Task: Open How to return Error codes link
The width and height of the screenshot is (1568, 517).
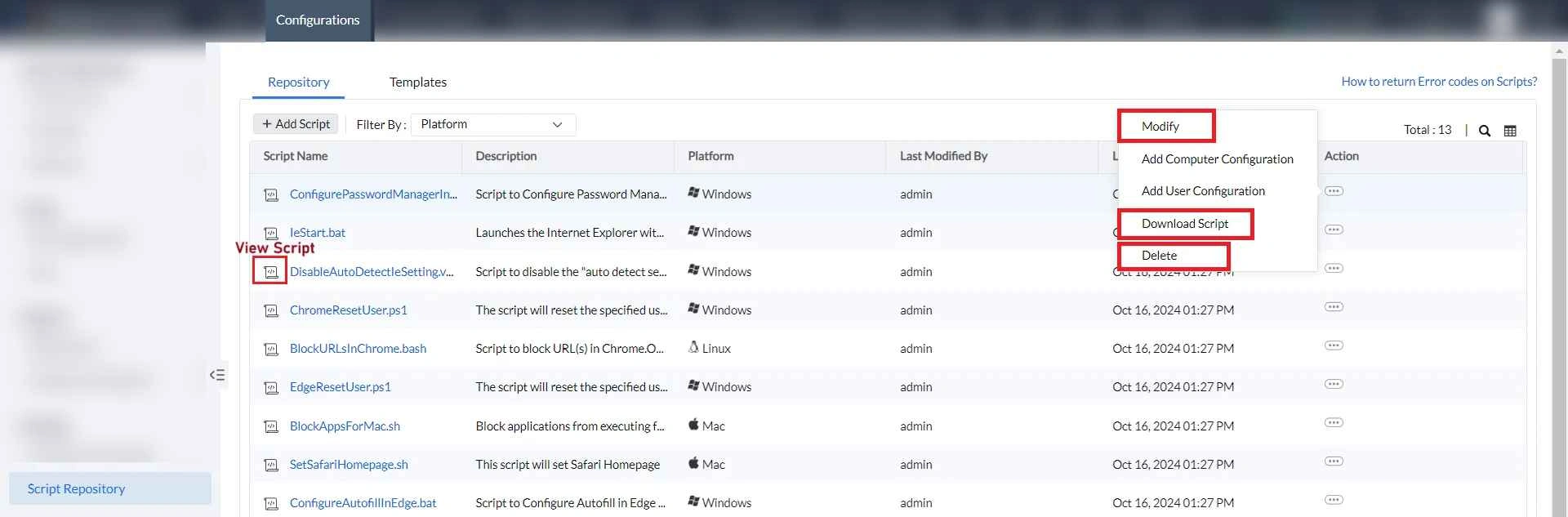Action: point(1439,82)
